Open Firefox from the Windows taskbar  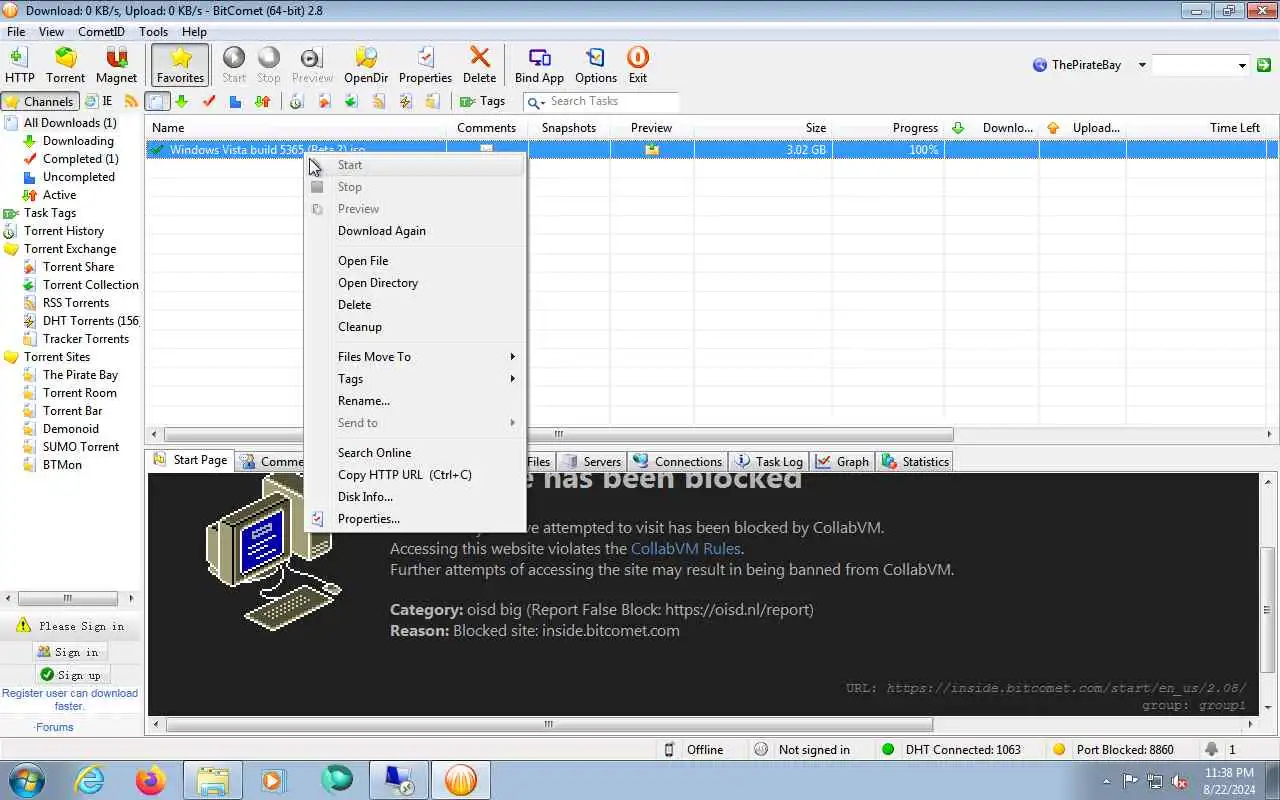[151, 780]
